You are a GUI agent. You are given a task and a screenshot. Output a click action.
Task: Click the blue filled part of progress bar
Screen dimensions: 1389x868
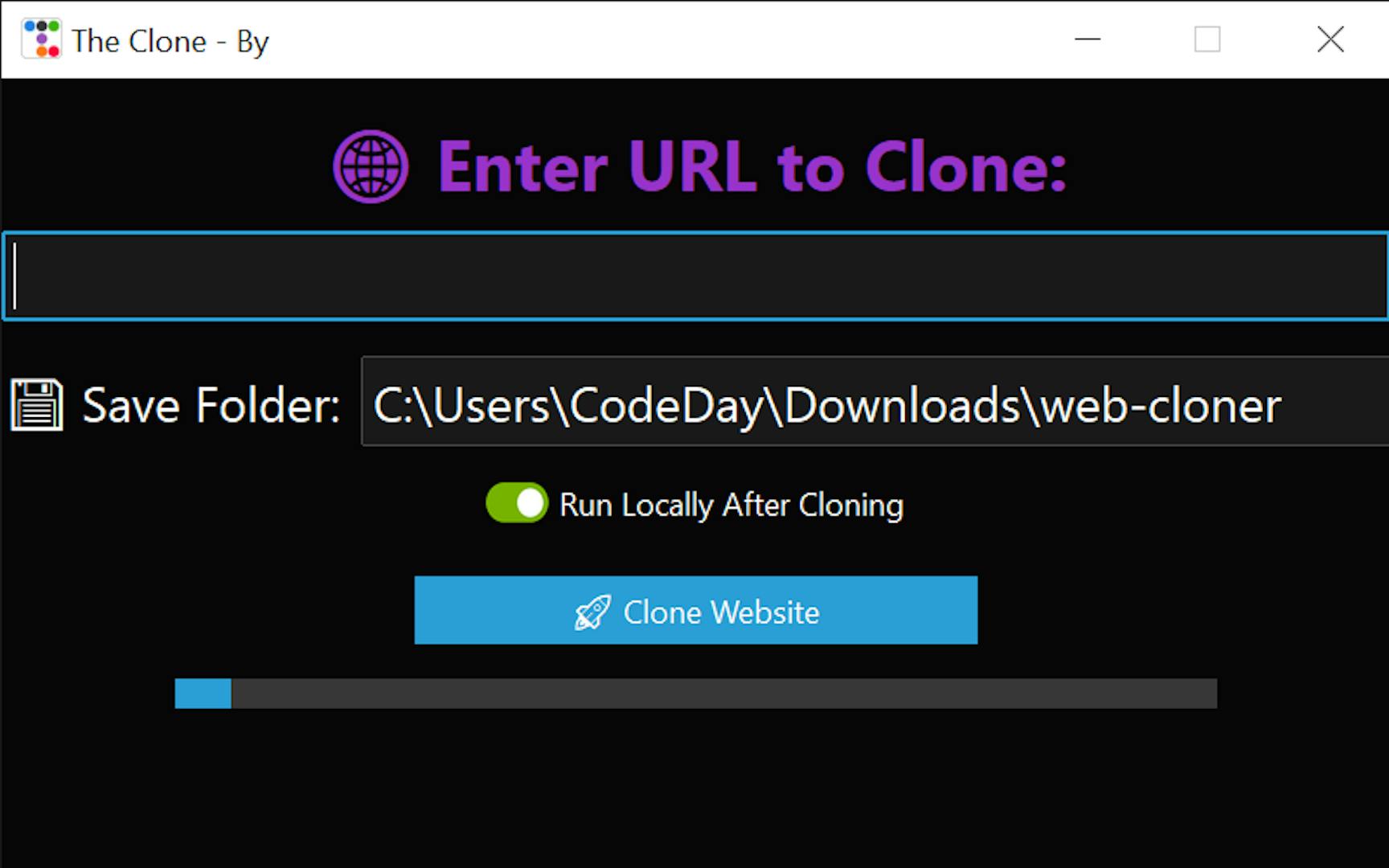203,694
